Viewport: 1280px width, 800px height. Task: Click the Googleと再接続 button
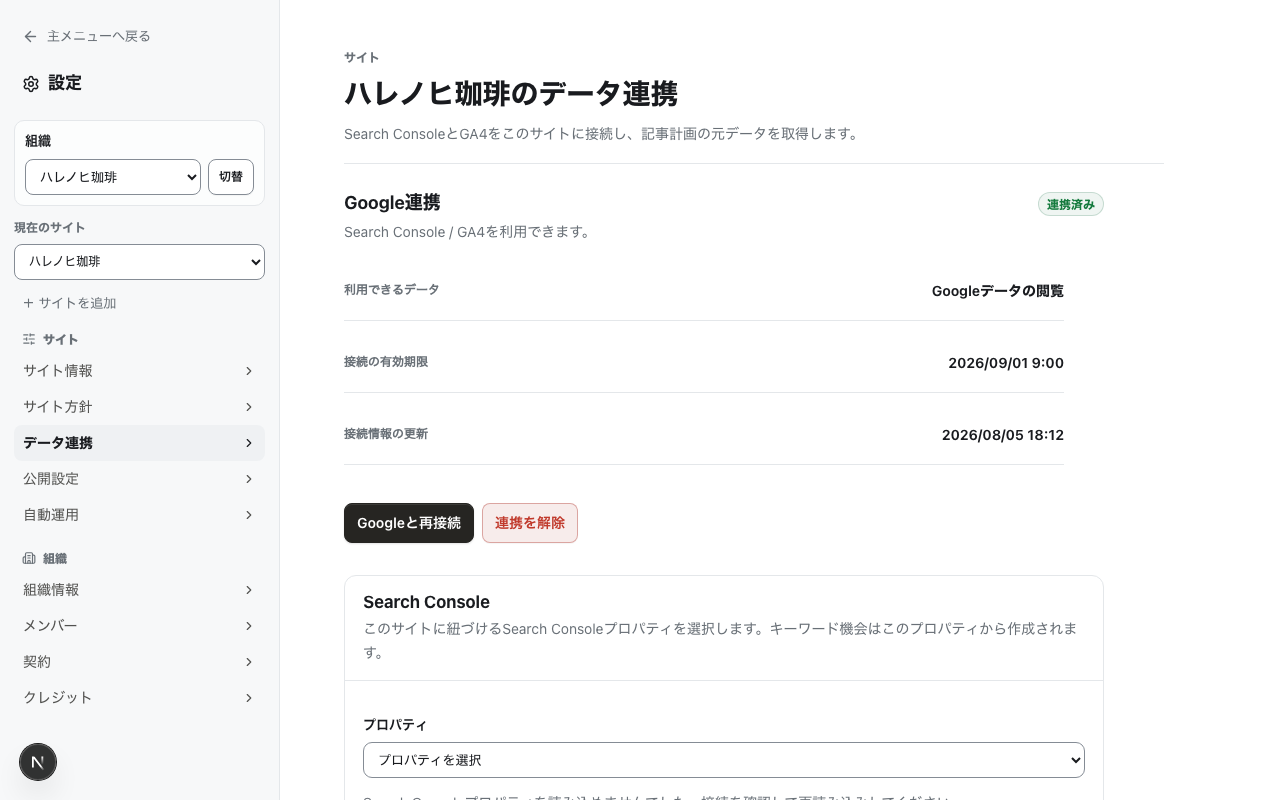point(409,523)
